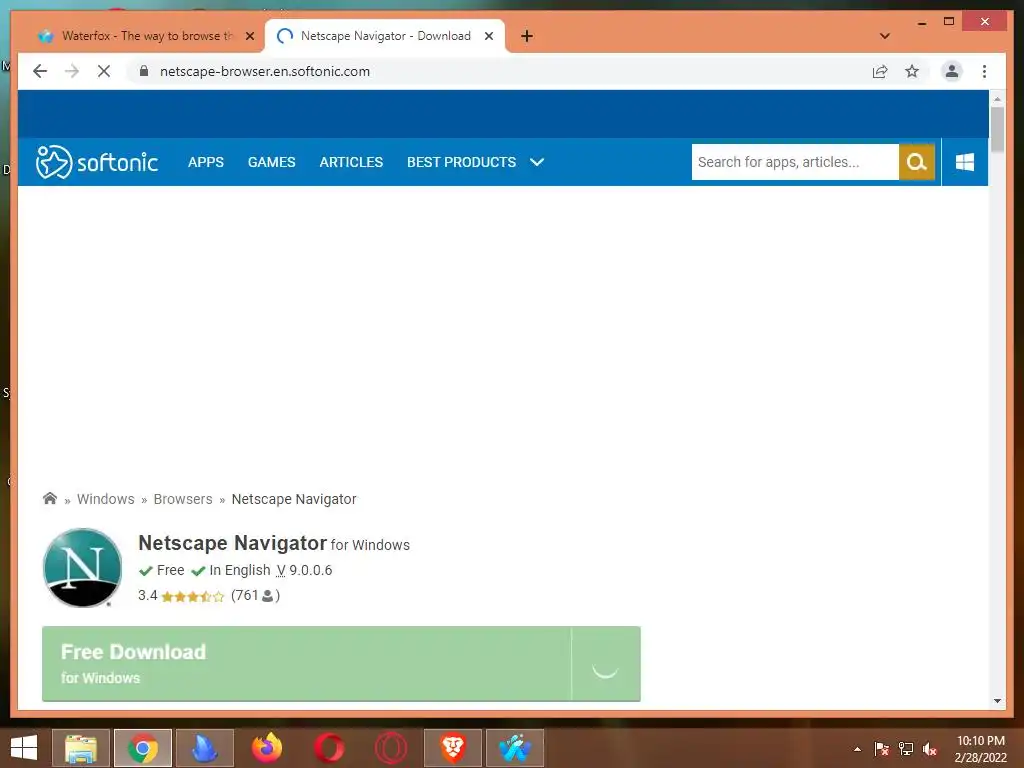Close the Netscape Navigator tab
Screen dimensions: 1024x768
click(488, 36)
